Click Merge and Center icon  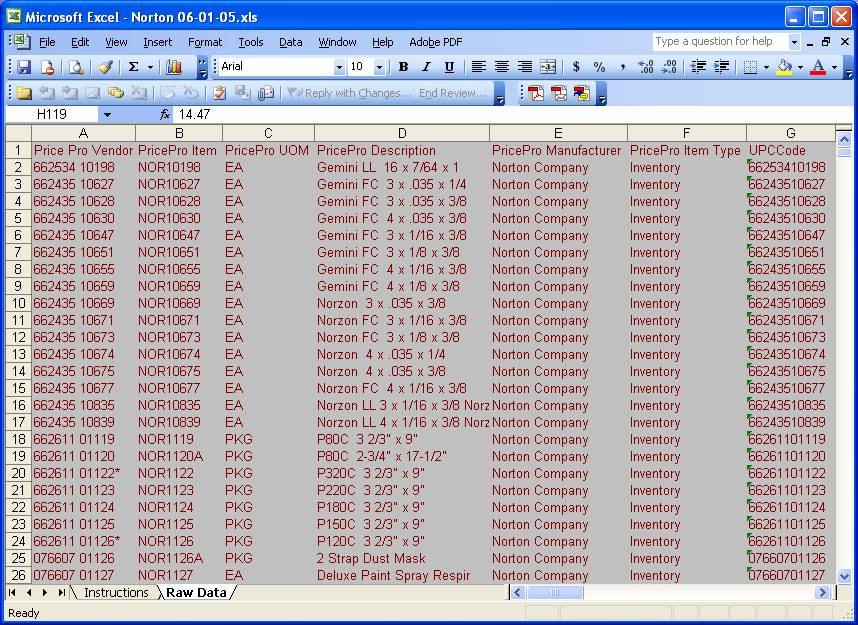548,67
